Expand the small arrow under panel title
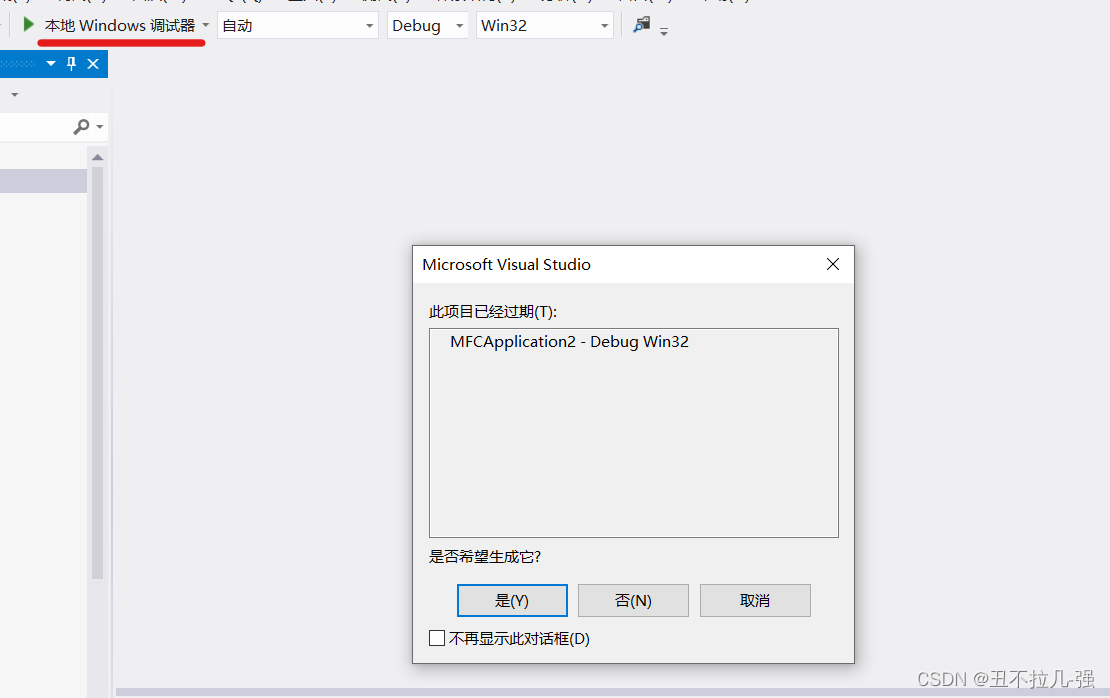This screenshot has height=698, width=1110. tap(14, 94)
